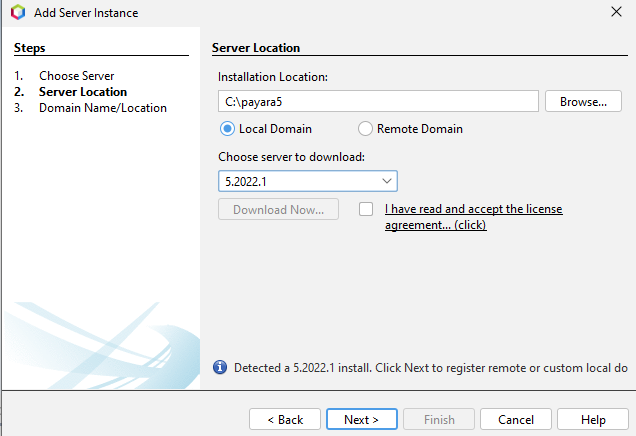Cancel the Add Server Instance dialog
The image size is (636, 436).
pyautogui.click(x=516, y=419)
